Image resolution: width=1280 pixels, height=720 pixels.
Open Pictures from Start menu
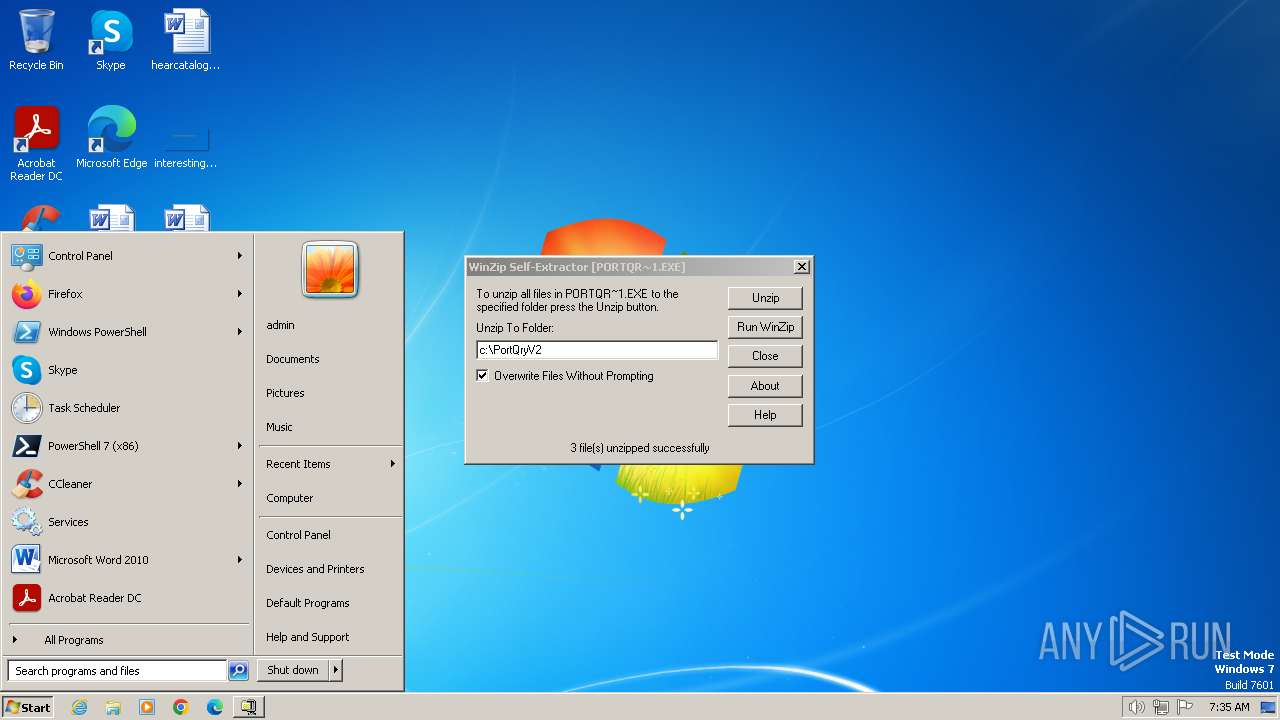click(285, 393)
